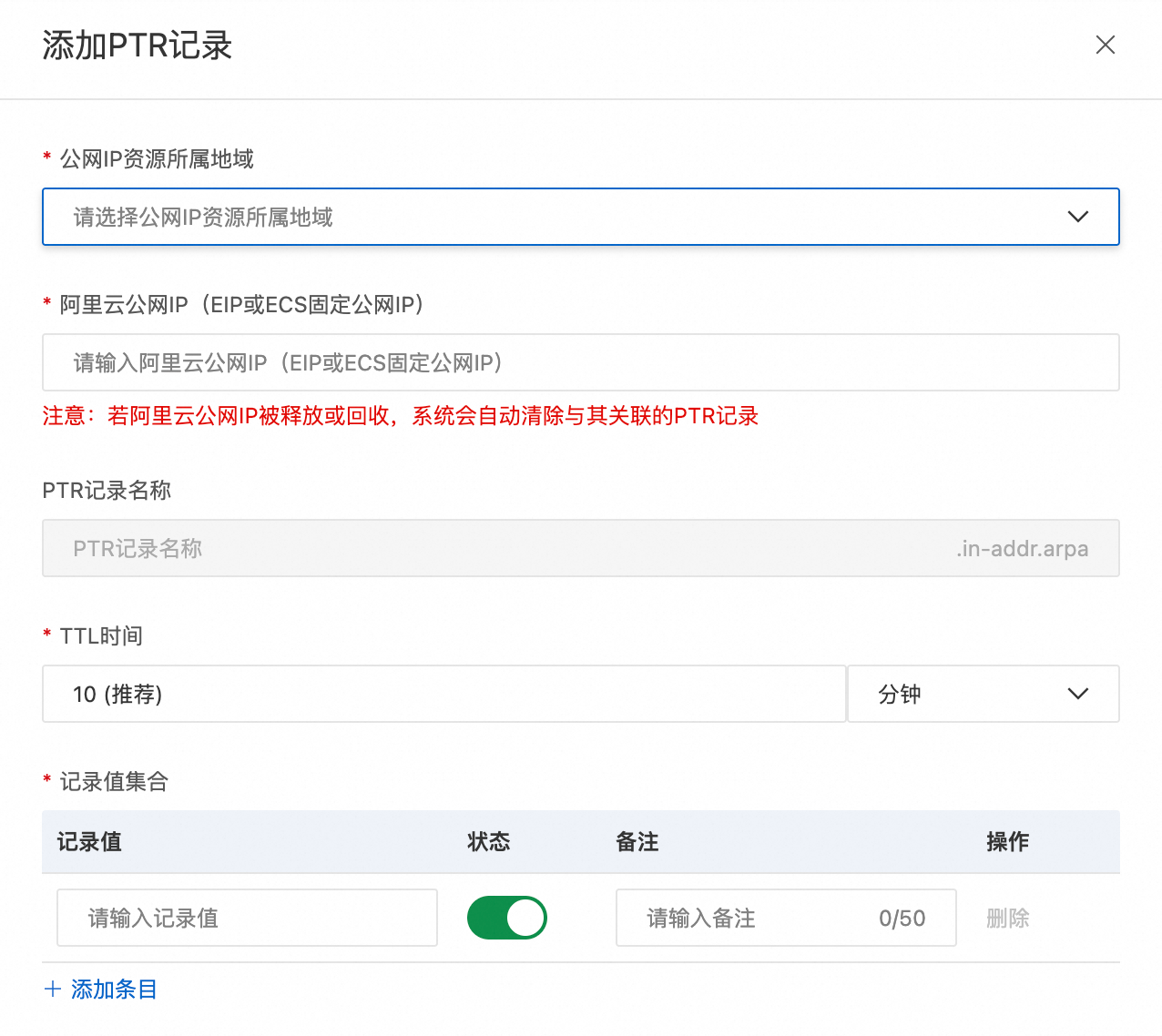The image size is (1162, 1036).
Task: Click the TTL时间 field label
Action: tap(101, 636)
